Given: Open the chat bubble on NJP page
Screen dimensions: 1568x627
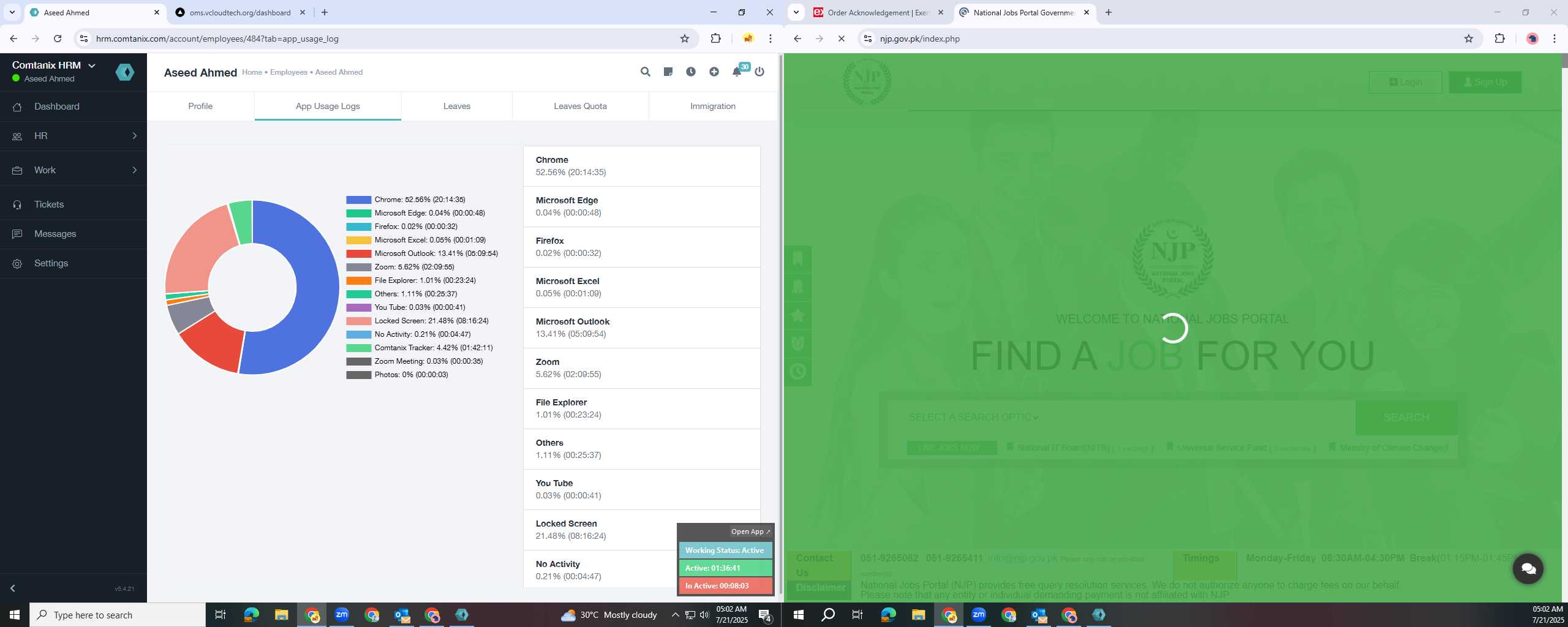Looking at the screenshot, I should coord(1528,569).
